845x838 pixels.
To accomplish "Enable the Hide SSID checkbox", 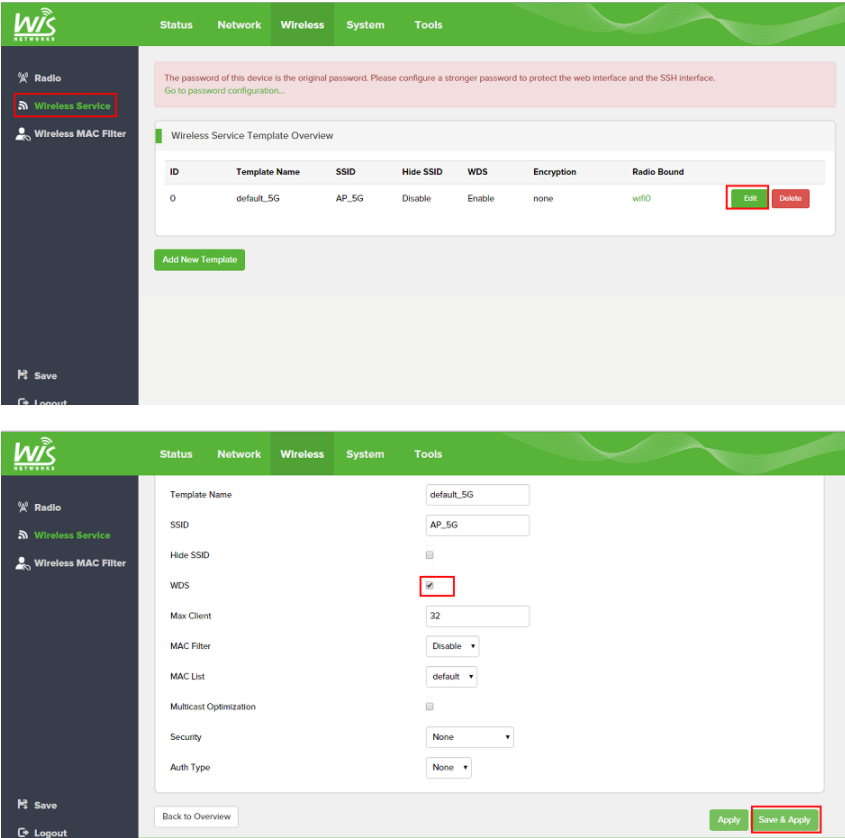I will click(x=430, y=555).
